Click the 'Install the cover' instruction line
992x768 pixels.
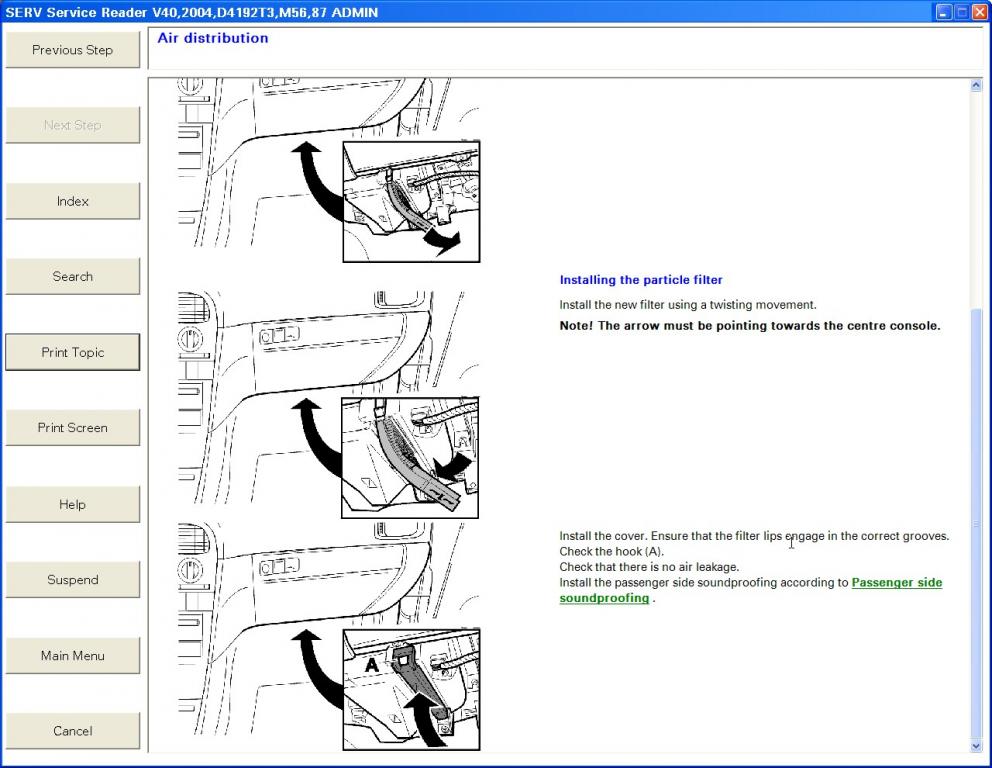tap(754, 536)
